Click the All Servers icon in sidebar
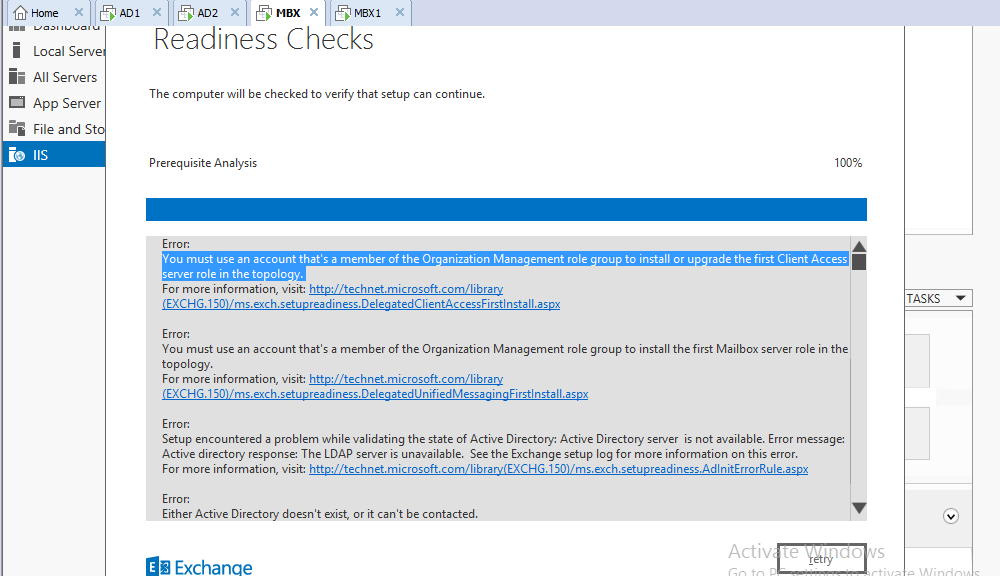This screenshot has height=576, width=1000. click(x=17, y=77)
